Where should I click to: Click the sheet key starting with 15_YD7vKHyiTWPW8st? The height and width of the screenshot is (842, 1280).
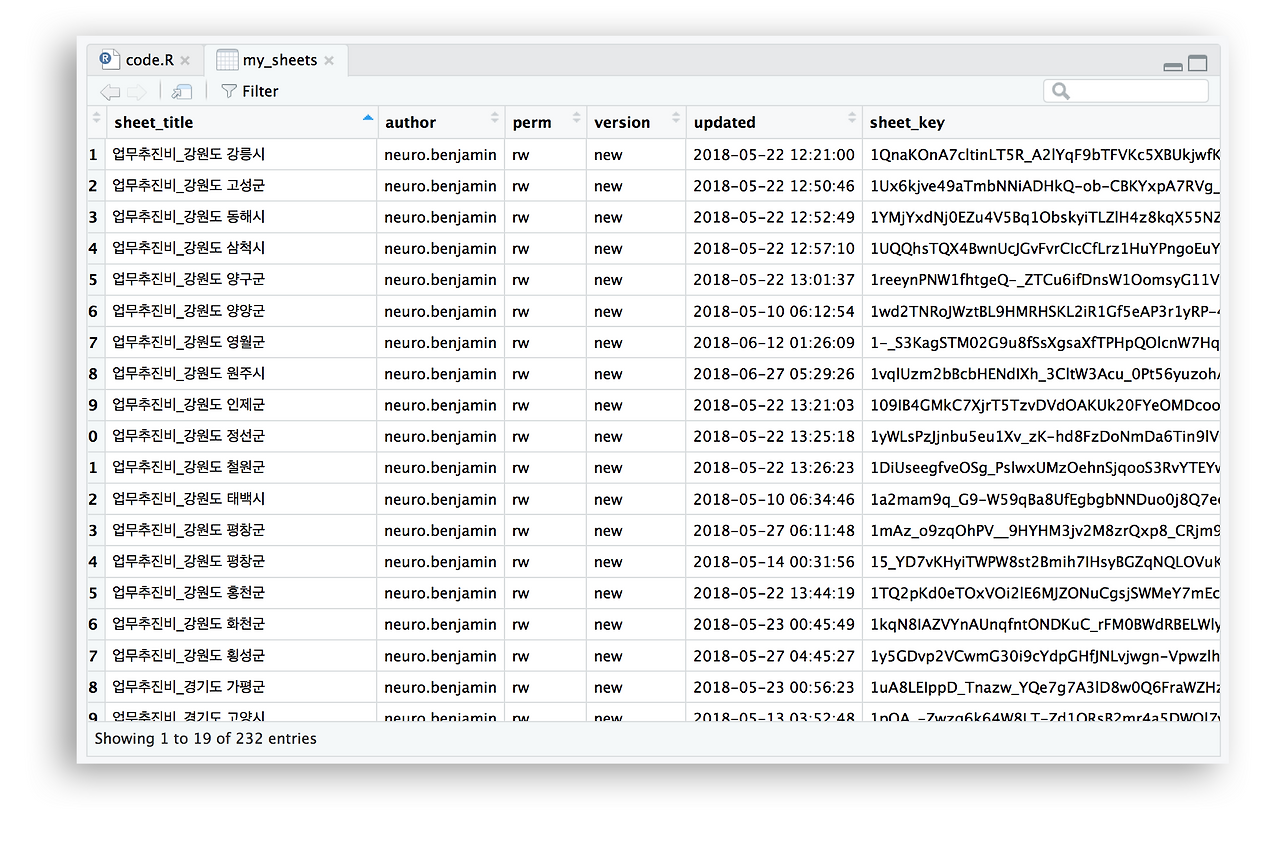pyautogui.click(x=1045, y=562)
